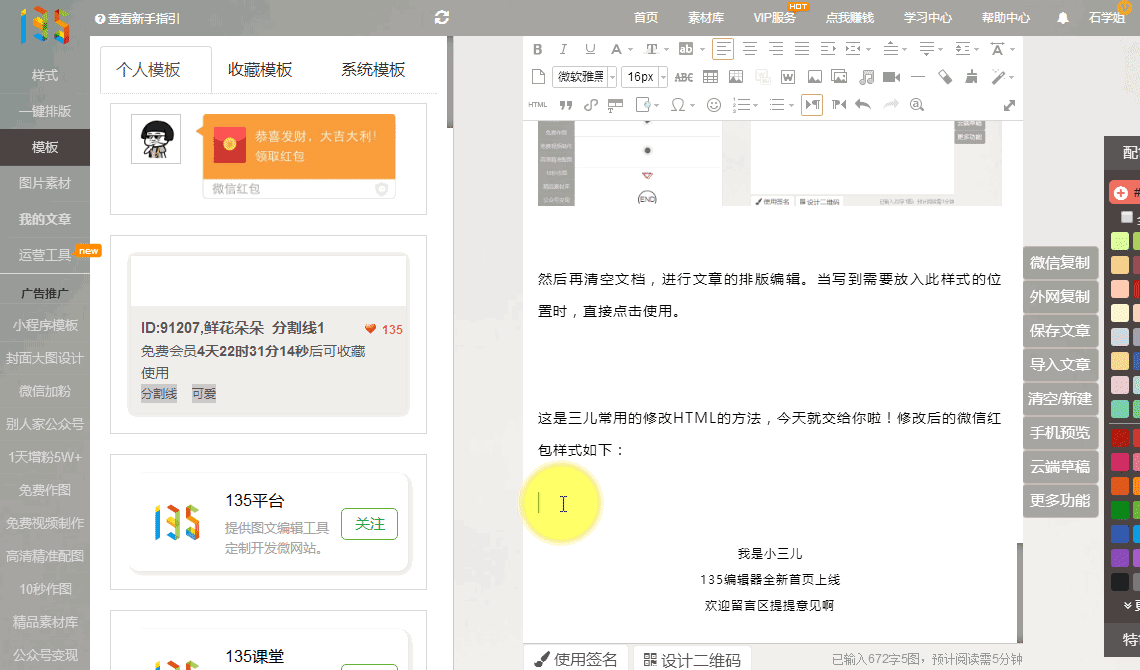Toggle left alignment button
The height and width of the screenshot is (670, 1140).
(x=722, y=49)
